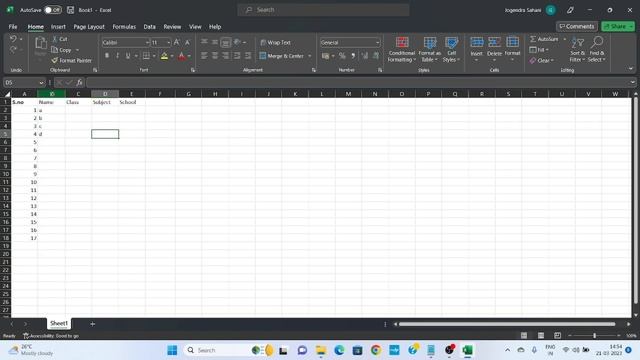This screenshot has height=360, width=640.
Task: Toggle Align Right
Action: point(225,56)
